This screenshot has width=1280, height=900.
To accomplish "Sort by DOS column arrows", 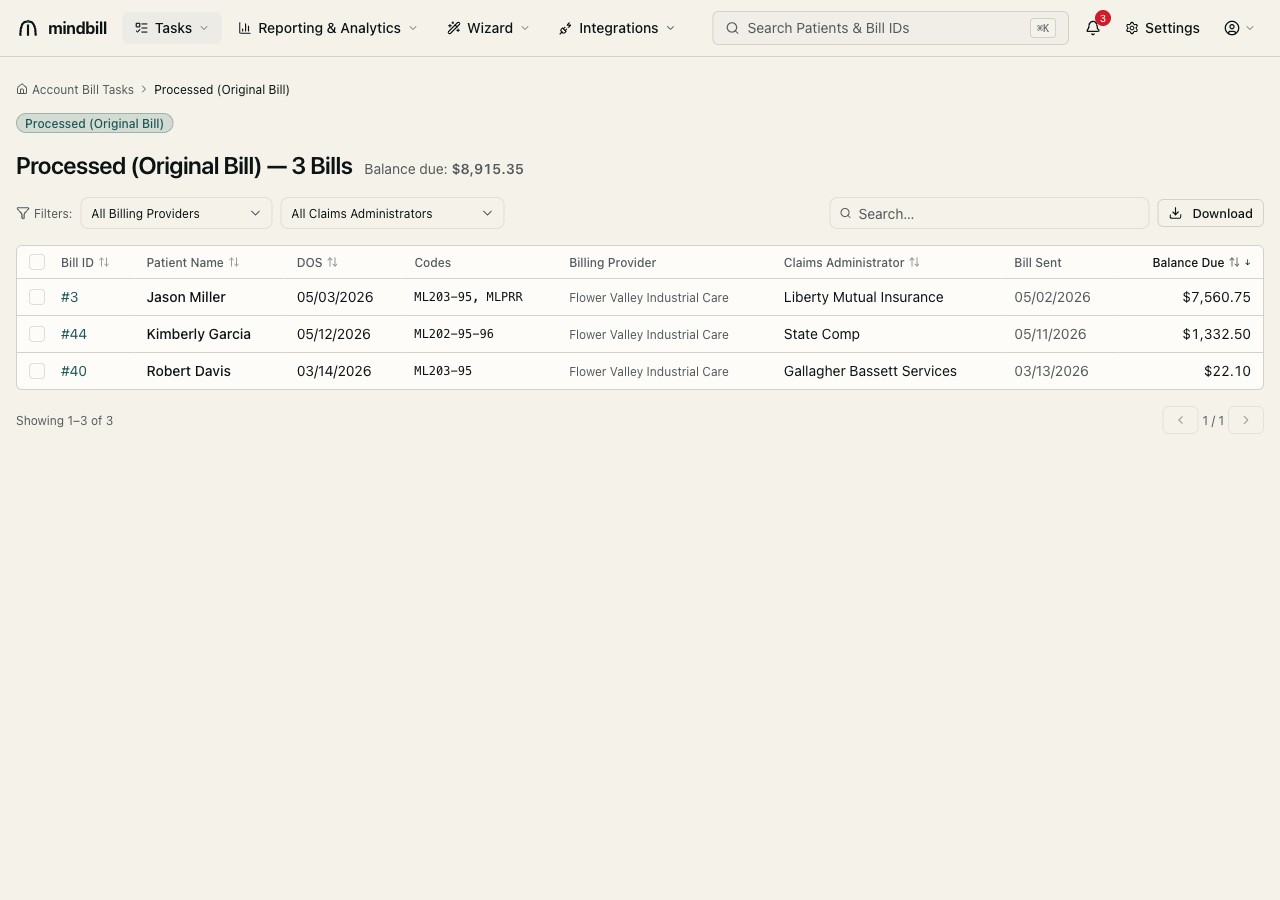I will 333,262.
